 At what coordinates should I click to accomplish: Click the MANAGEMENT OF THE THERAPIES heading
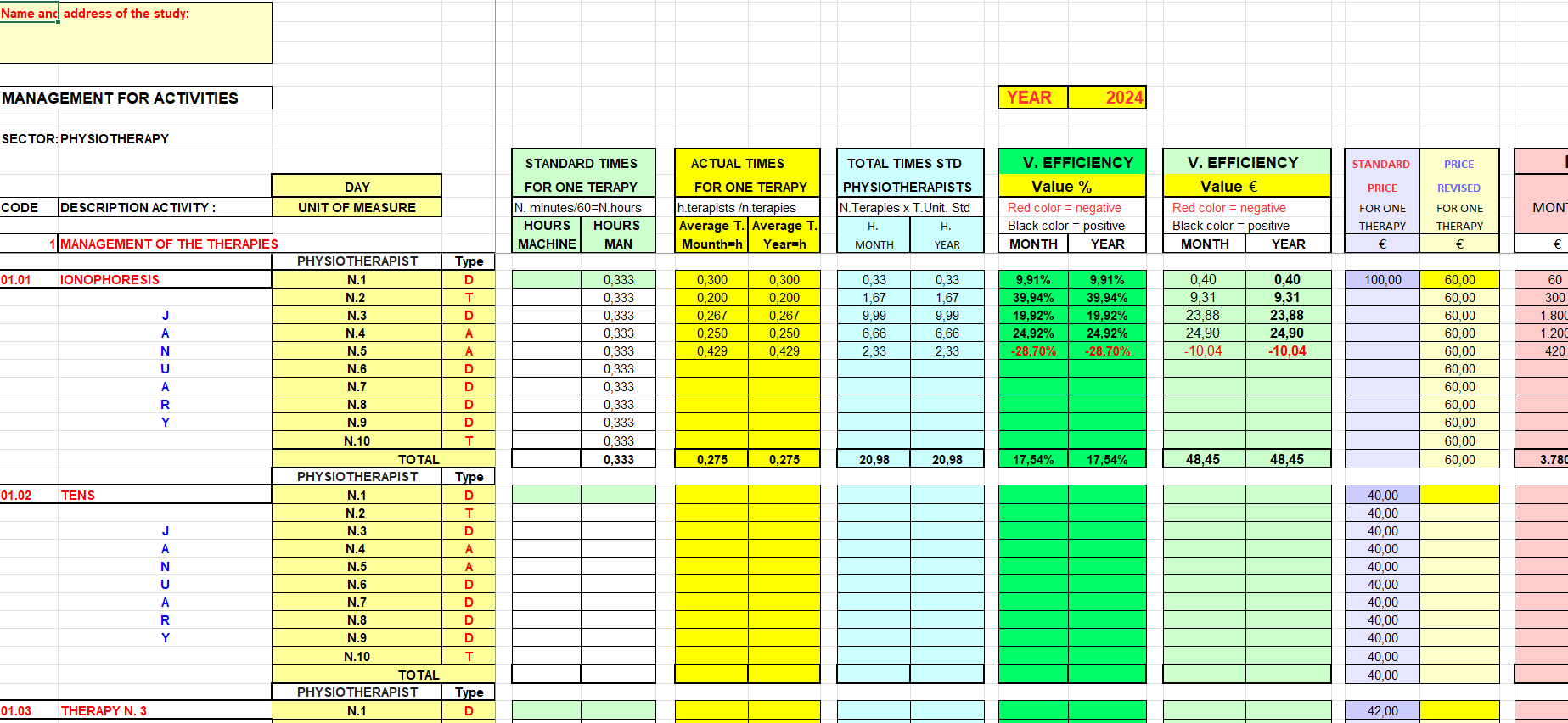pyautogui.click(x=169, y=244)
